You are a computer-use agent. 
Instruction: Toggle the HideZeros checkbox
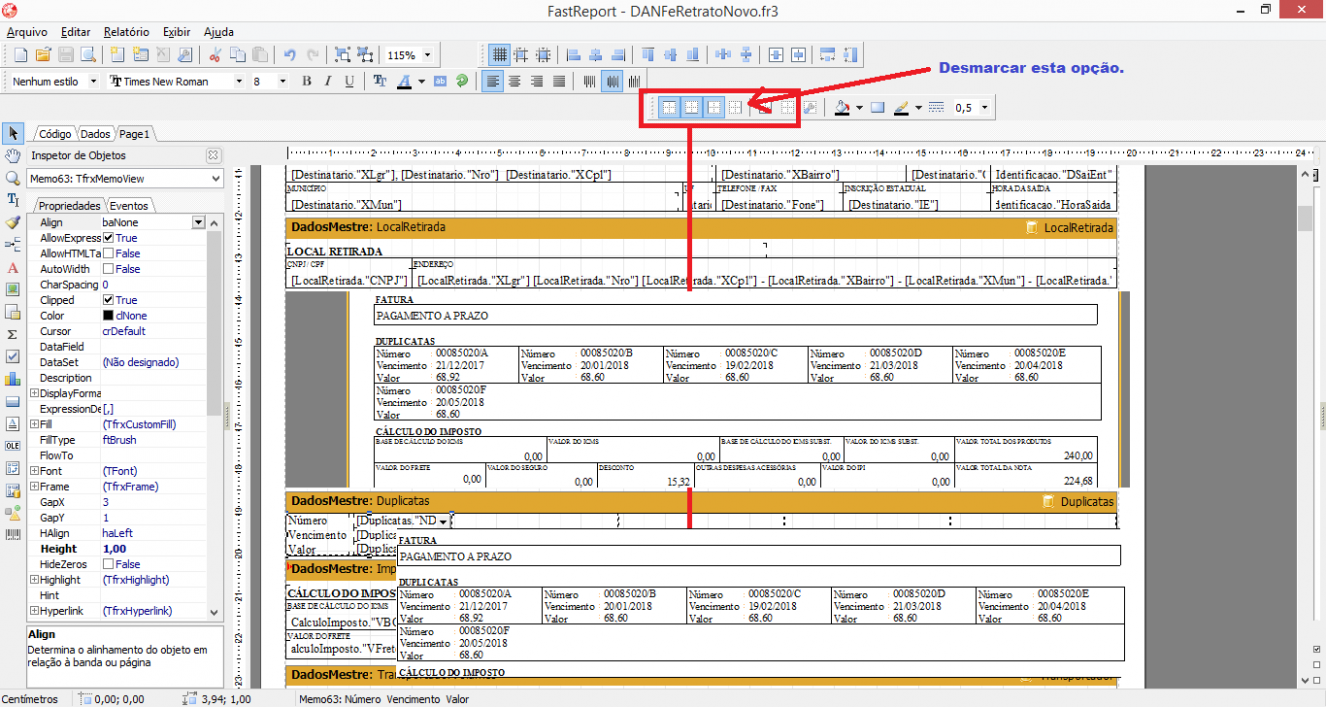click(x=109, y=564)
